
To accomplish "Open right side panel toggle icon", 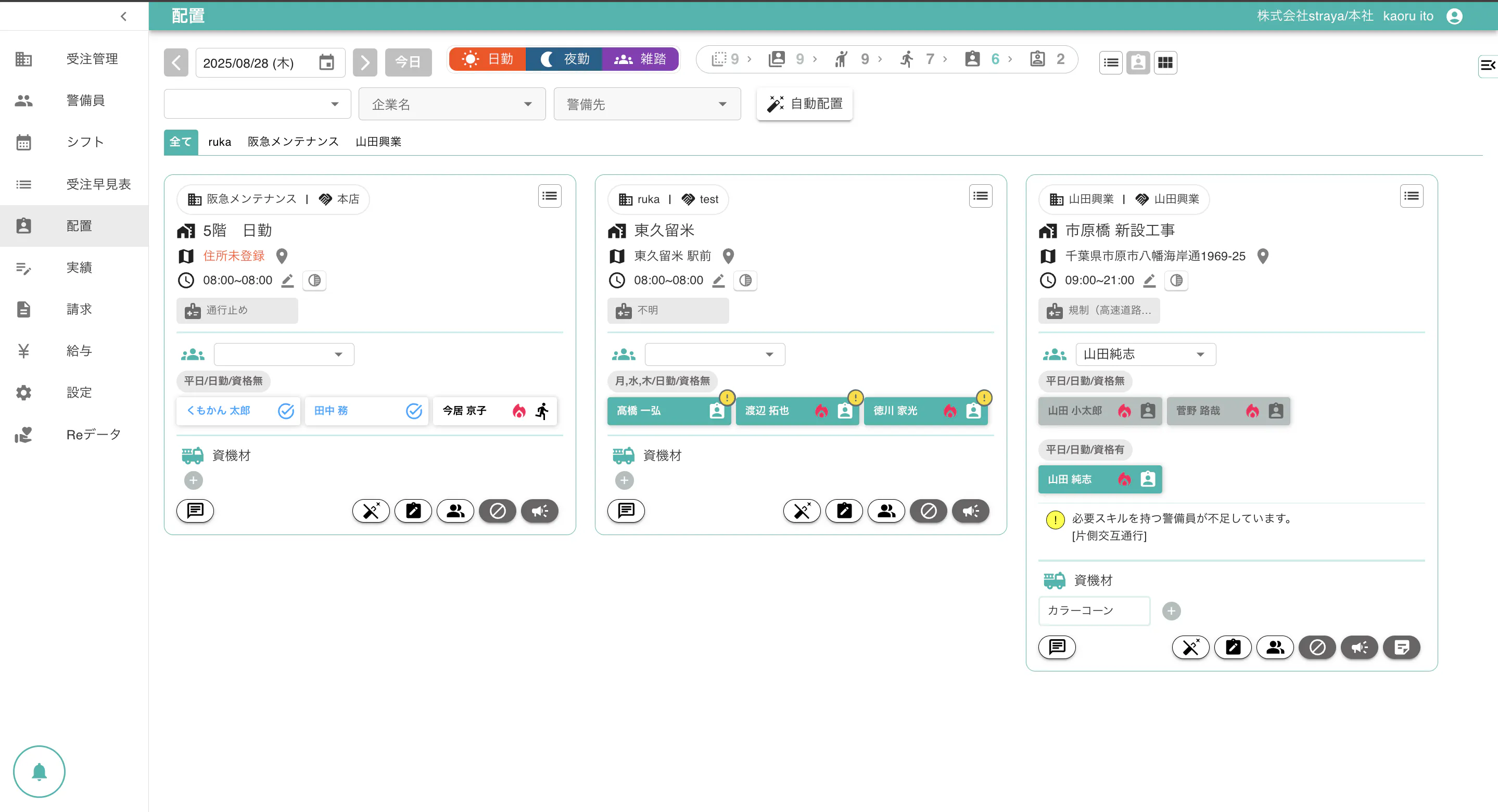I will pos(1488,66).
